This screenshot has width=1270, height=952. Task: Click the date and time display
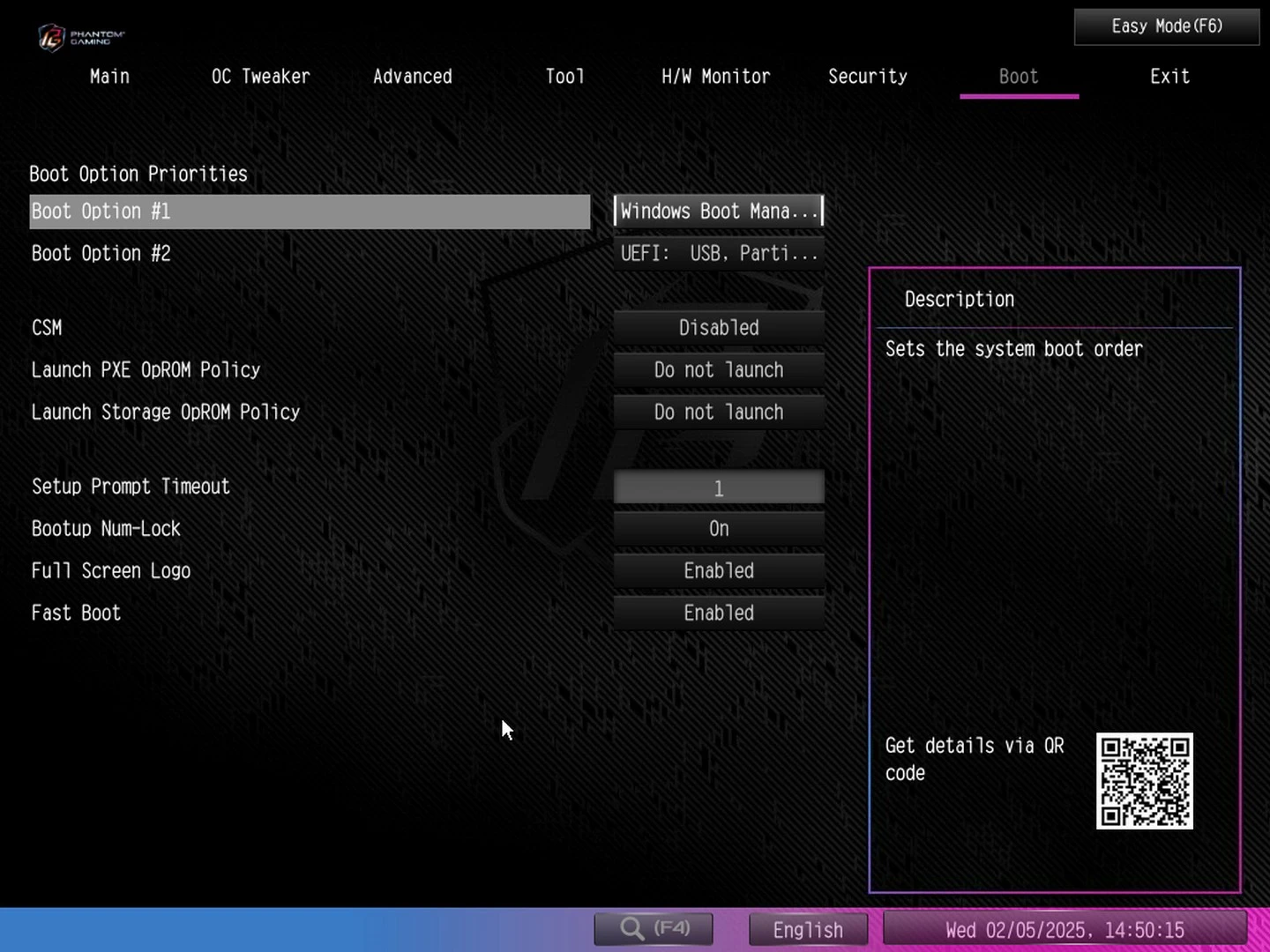click(1065, 930)
